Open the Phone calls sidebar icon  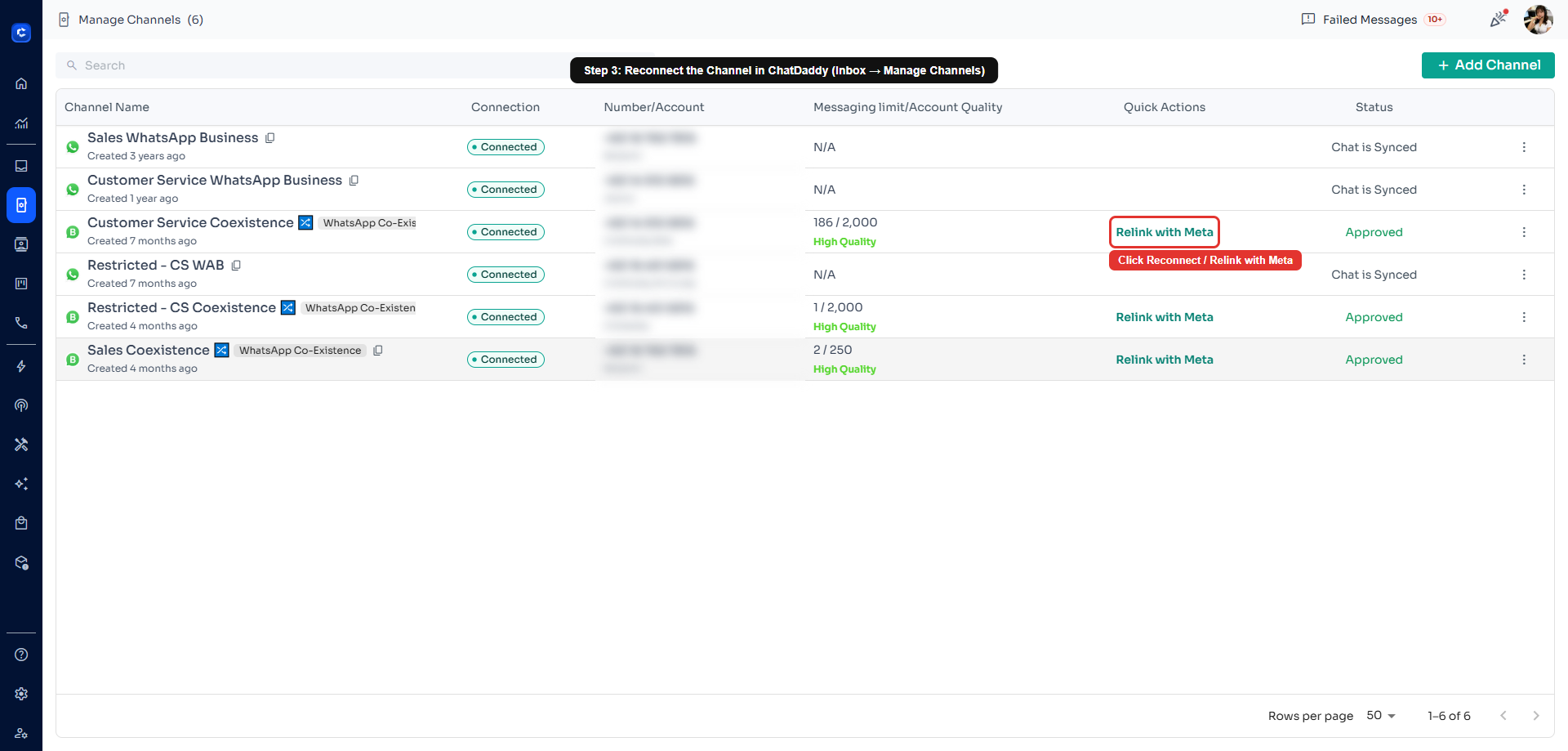pos(21,323)
